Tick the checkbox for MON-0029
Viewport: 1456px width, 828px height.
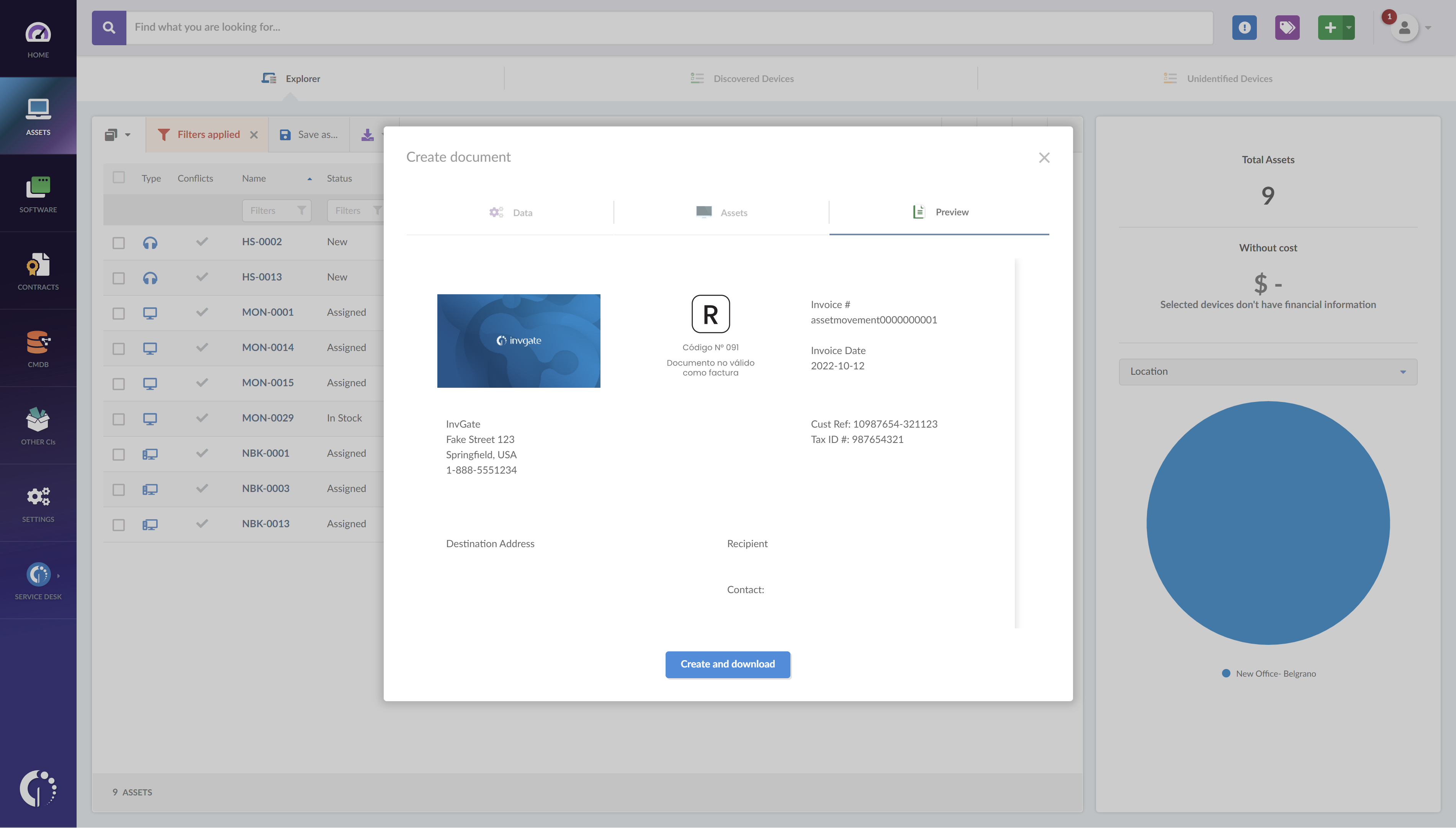[119, 418]
